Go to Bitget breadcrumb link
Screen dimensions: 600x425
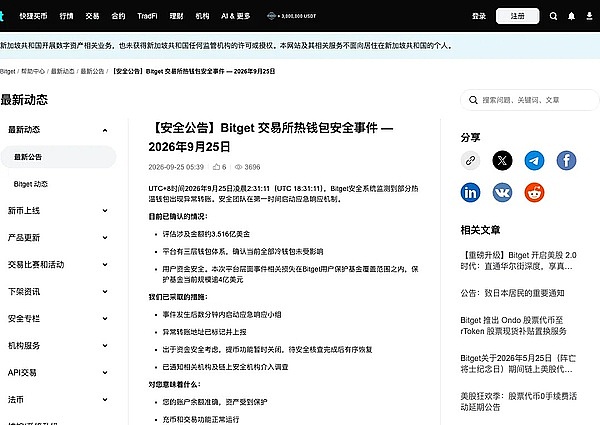(x=8, y=71)
